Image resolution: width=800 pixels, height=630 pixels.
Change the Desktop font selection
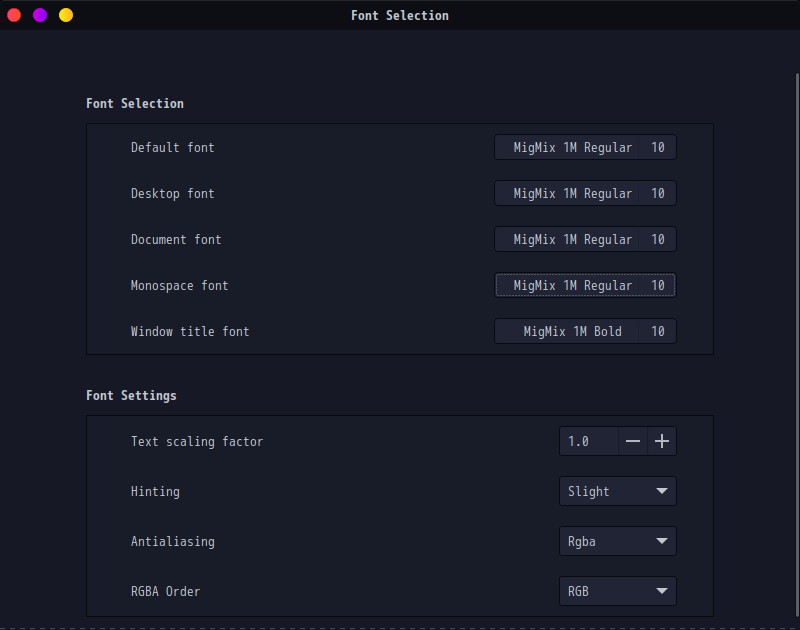585,193
